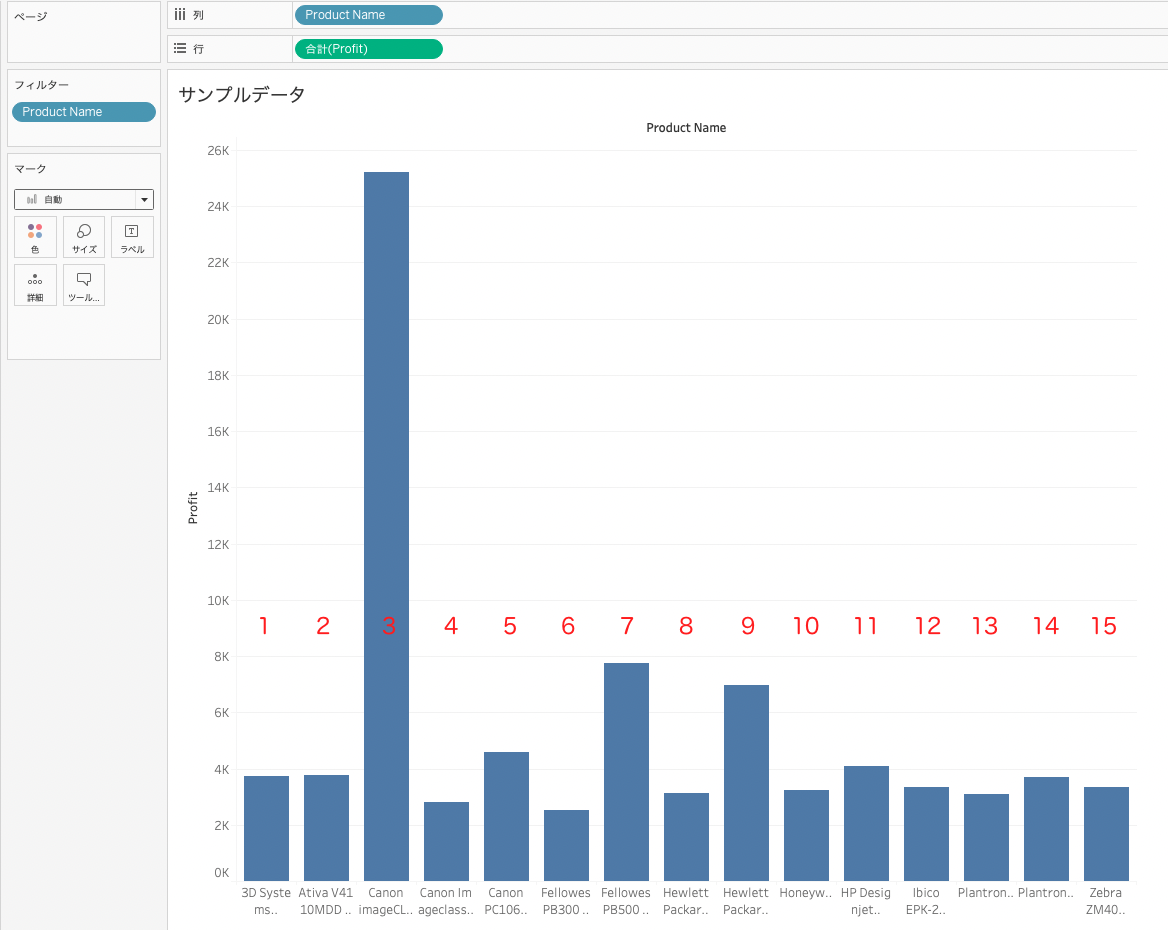Click the Zebra ZM40.. axis label
Viewport: 1168px width, 930px height.
[x=1105, y=901]
